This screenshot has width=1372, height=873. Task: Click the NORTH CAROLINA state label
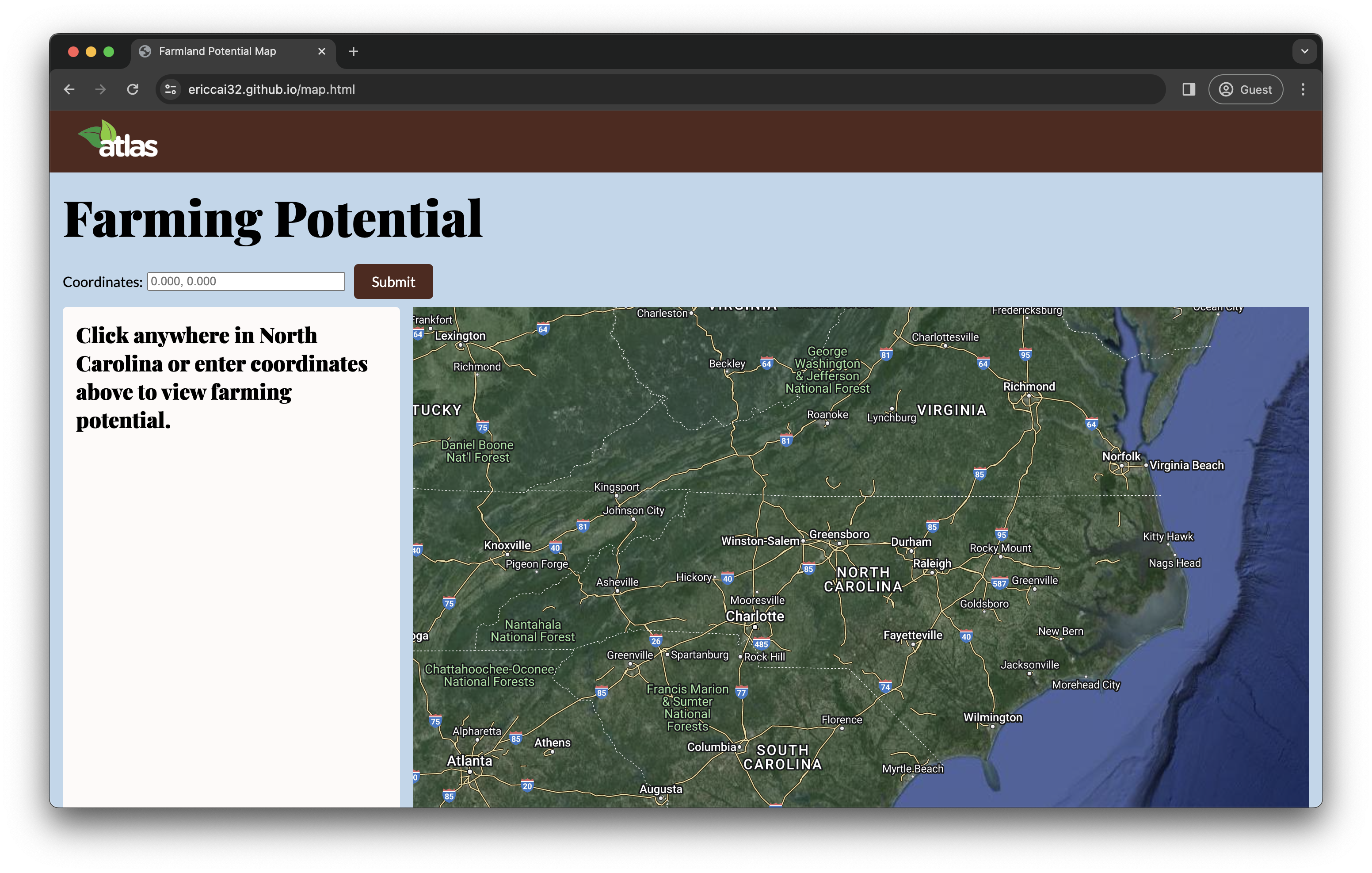[x=863, y=579]
